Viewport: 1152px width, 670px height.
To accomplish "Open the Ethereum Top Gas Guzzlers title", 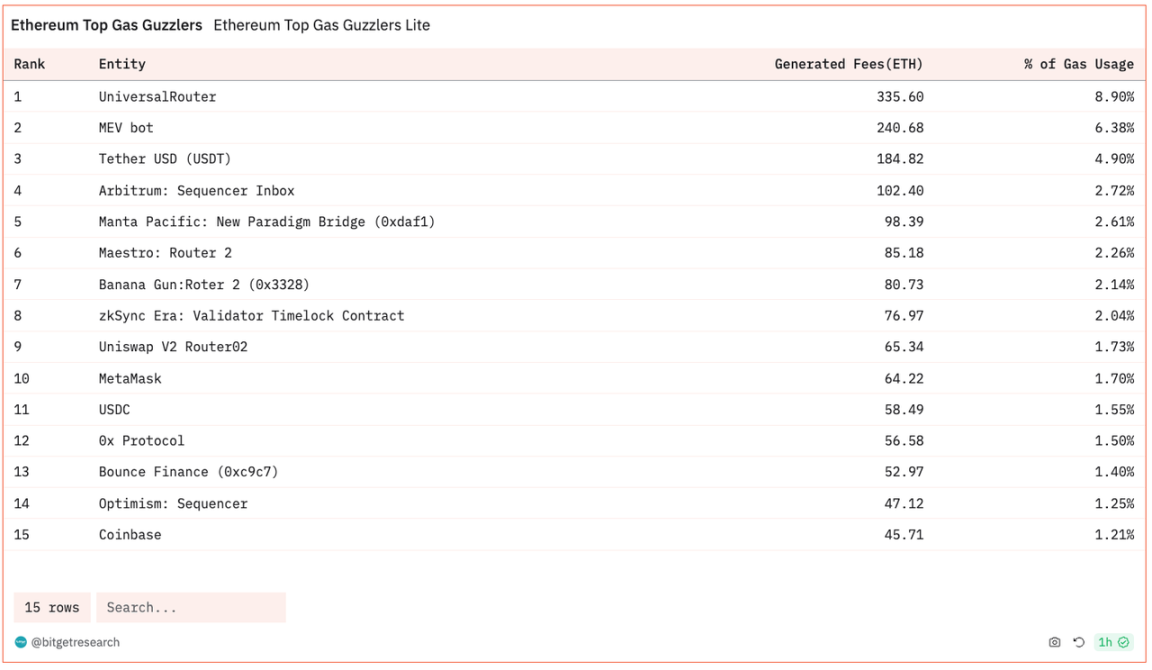I will coord(106,25).
